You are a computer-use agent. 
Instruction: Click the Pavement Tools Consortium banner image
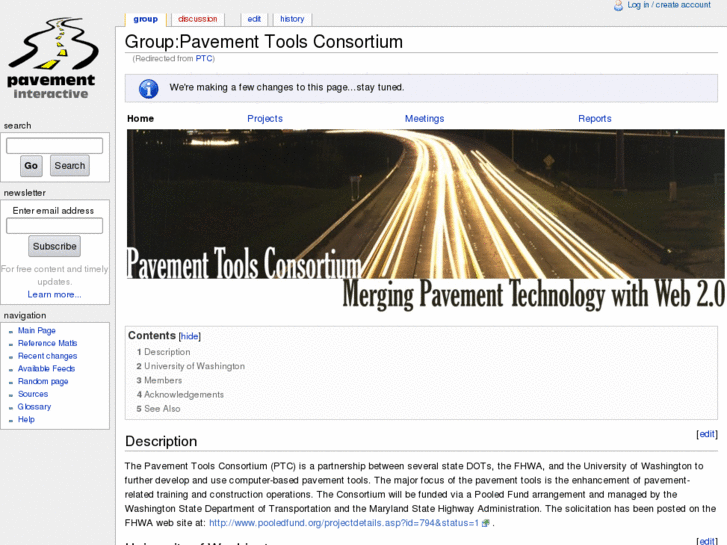coord(425,218)
